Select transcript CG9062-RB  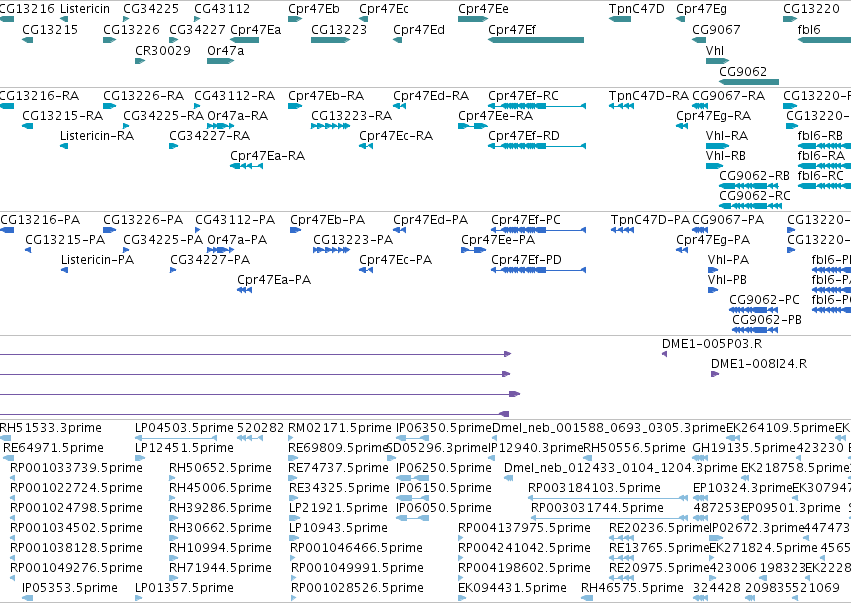[x=749, y=186]
